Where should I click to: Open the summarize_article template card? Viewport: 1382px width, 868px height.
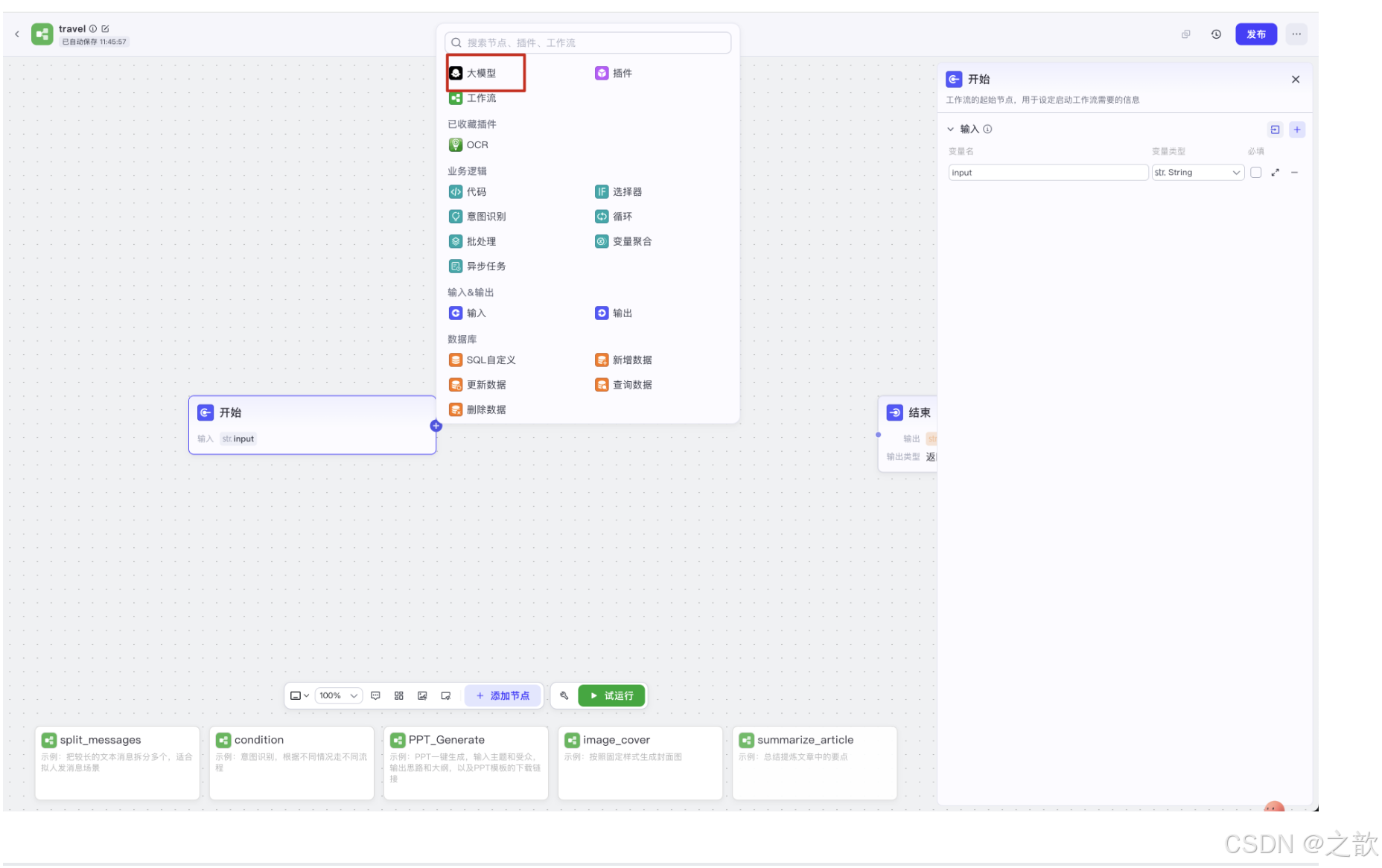pyautogui.click(x=815, y=763)
